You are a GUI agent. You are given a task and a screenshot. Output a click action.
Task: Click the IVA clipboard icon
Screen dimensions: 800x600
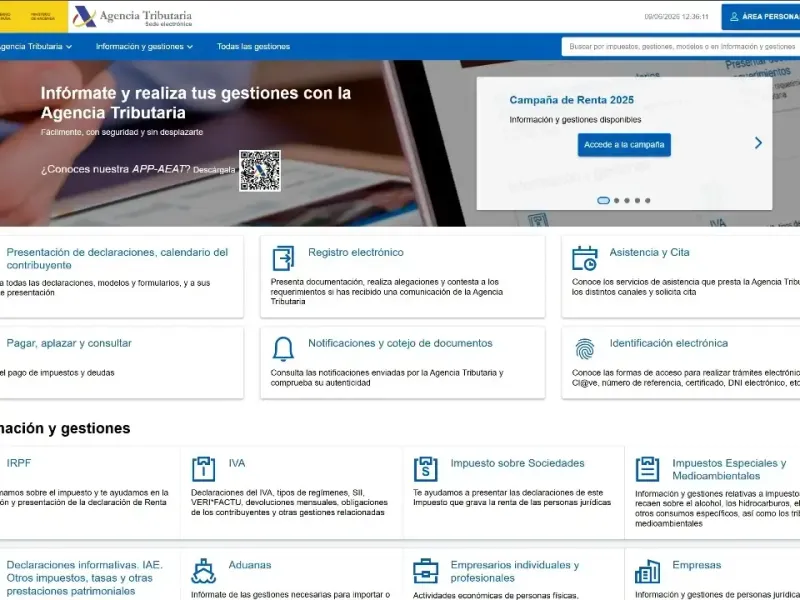[x=203, y=469]
